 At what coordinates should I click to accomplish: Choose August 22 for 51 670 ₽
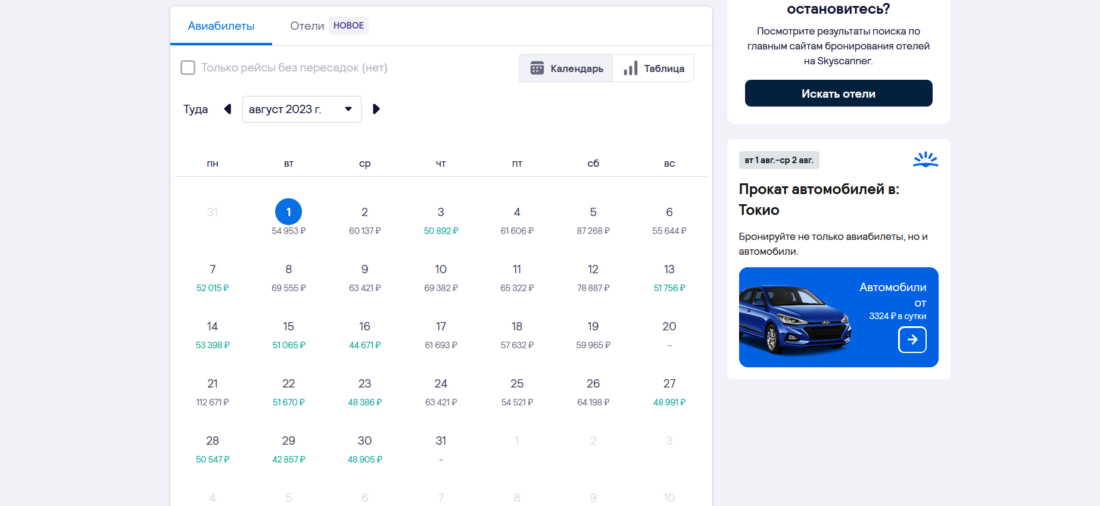[x=288, y=392]
